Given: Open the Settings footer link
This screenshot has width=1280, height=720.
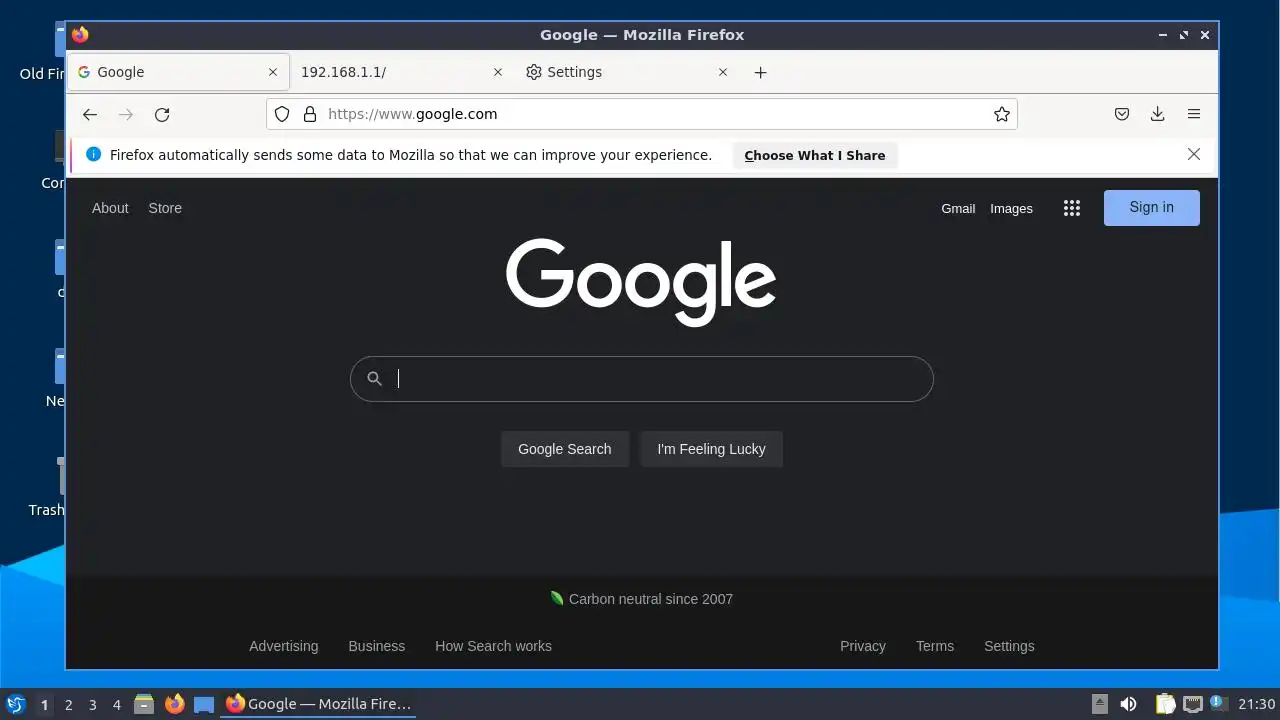Looking at the screenshot, I should click(1009, 646).
